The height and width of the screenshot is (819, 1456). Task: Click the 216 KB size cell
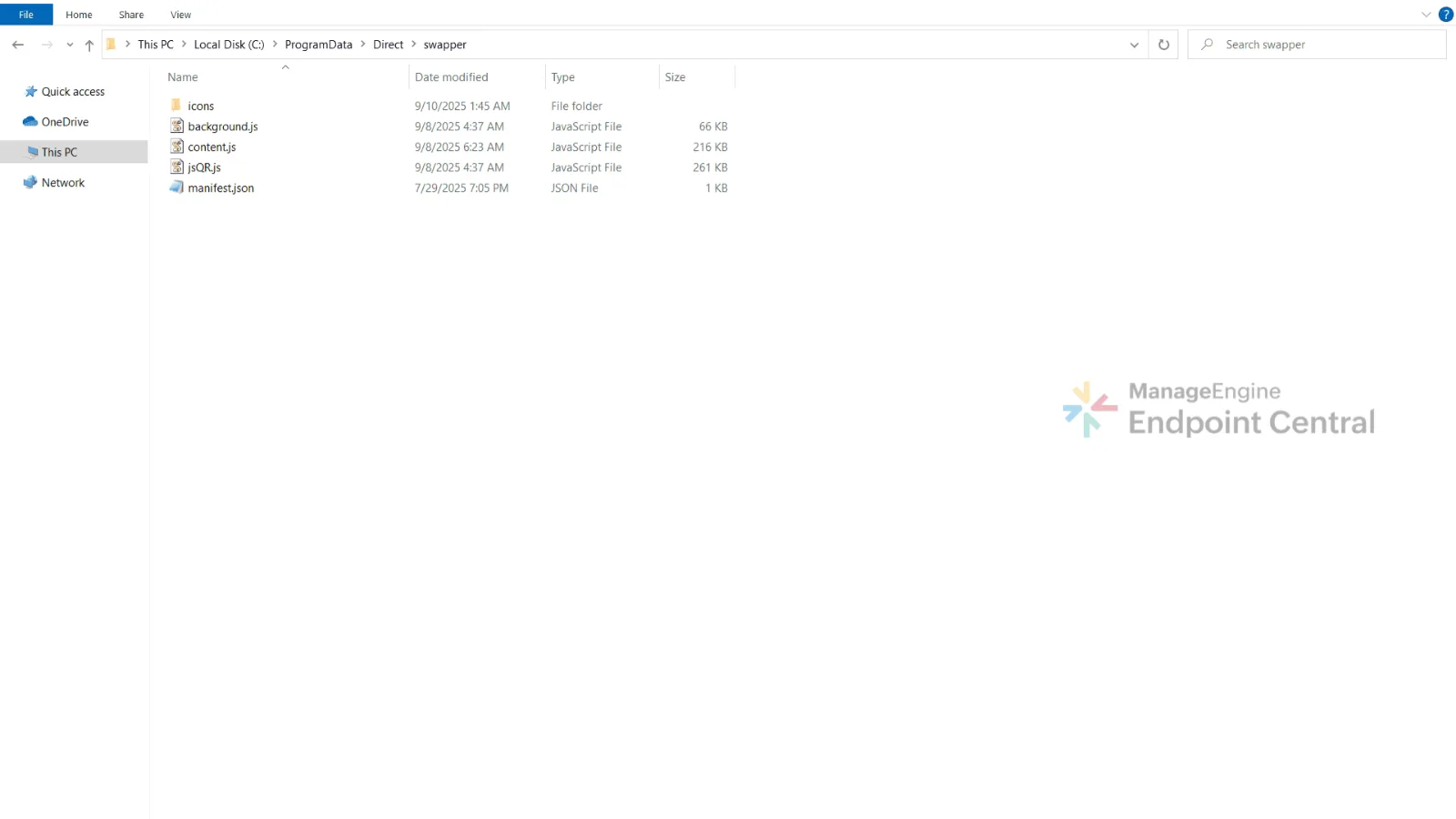(710, 147)
